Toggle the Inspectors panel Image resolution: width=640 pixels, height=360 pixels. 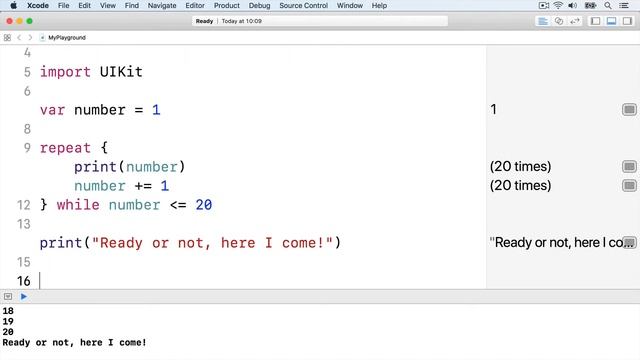click(x=627, y=21)
